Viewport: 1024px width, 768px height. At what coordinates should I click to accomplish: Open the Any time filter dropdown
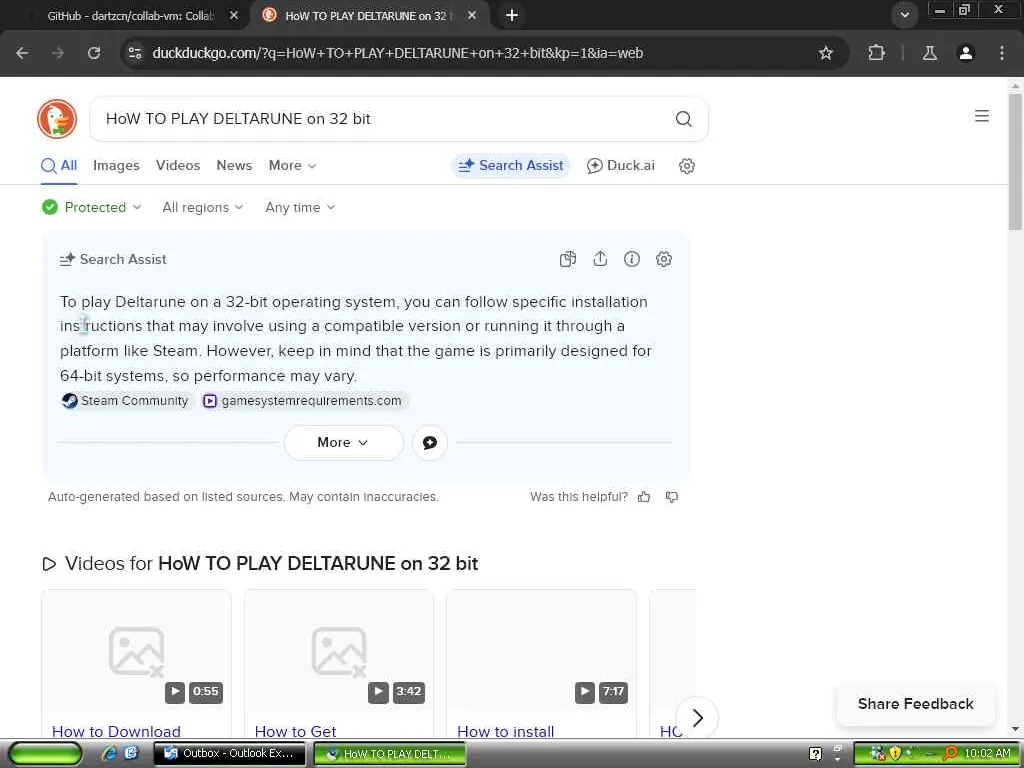(300, 208)
